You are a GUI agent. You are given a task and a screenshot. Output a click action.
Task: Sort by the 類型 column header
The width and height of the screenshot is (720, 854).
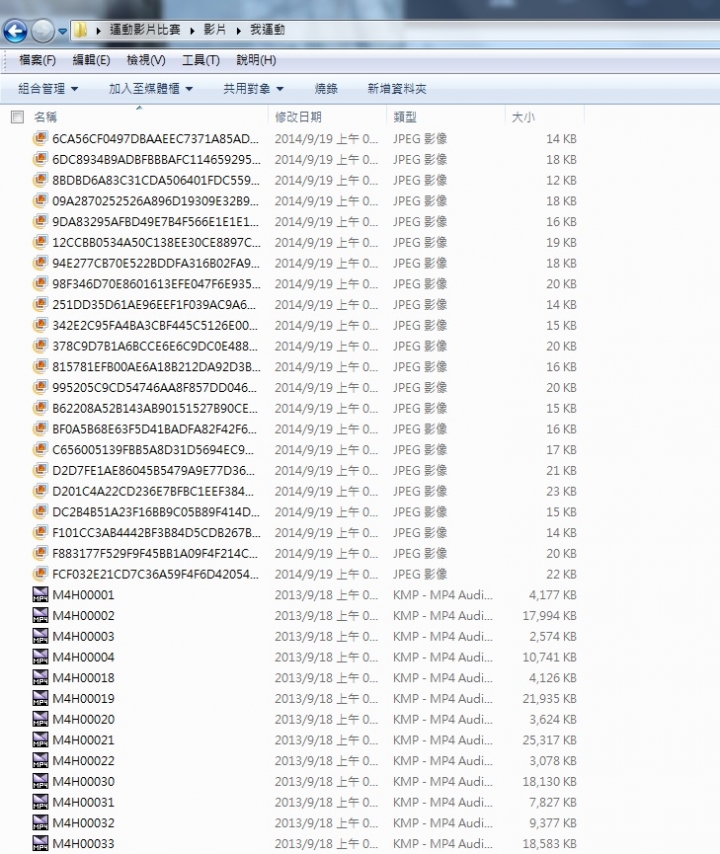(405, 117)
